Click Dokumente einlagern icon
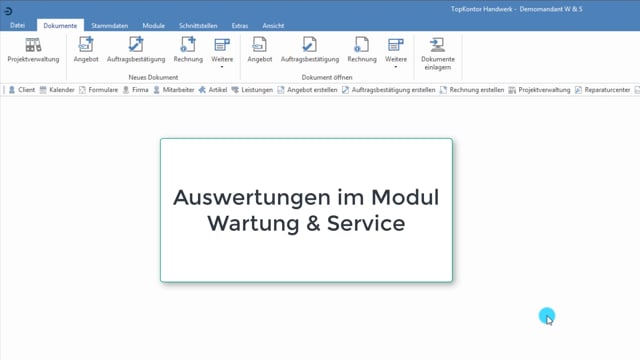 [438, 54]
